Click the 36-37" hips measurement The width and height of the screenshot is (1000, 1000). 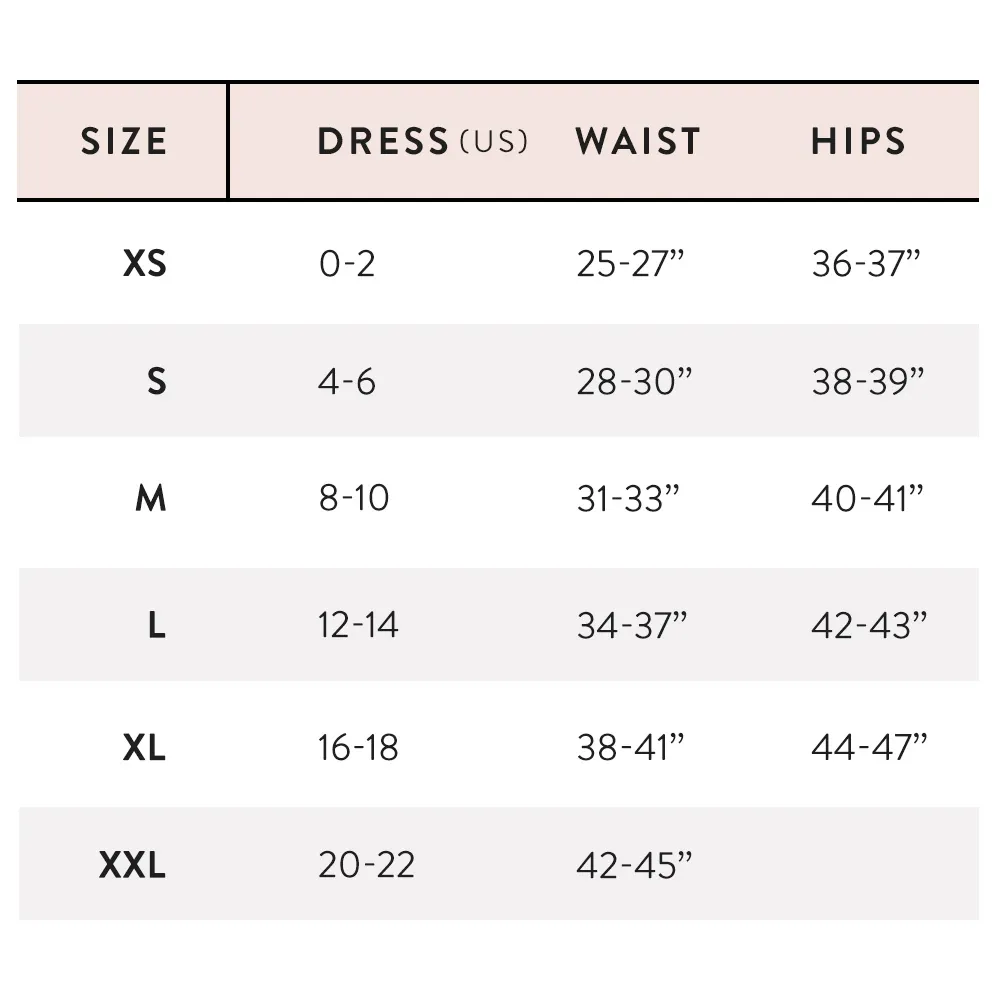[x=866, y=263]
